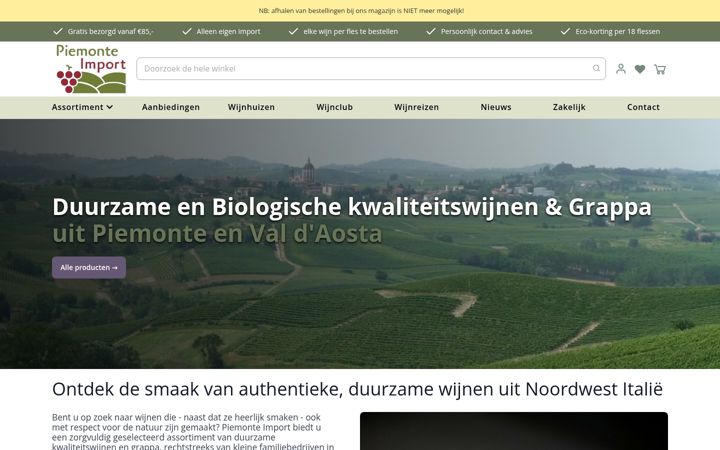Image resolution: width=720 pixels, height=450 pixels.
Task: Open the Piemonte Import logo homepage
Action: point(91,69)
